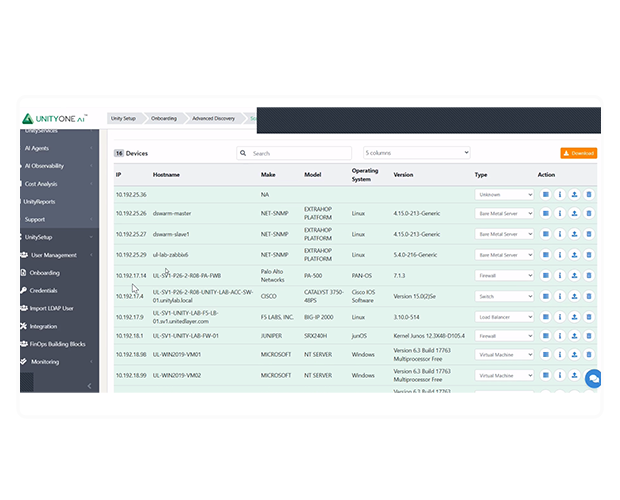Select Import LDAP User in sidebar
The height and width of the screenshot is (500, 620).
pyautogui.click(x=53, y=308)
